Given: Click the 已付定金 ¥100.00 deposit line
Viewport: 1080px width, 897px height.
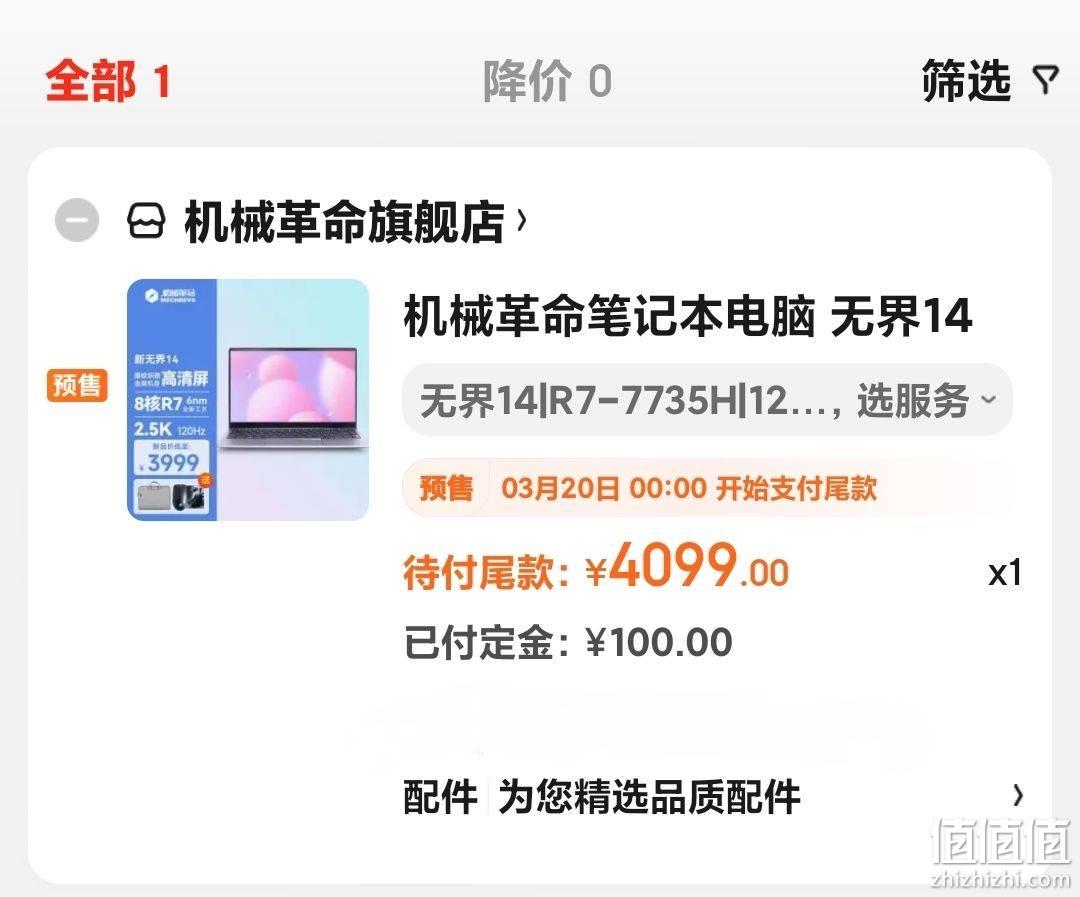Looking at the screenshot, I should [568, 642].
